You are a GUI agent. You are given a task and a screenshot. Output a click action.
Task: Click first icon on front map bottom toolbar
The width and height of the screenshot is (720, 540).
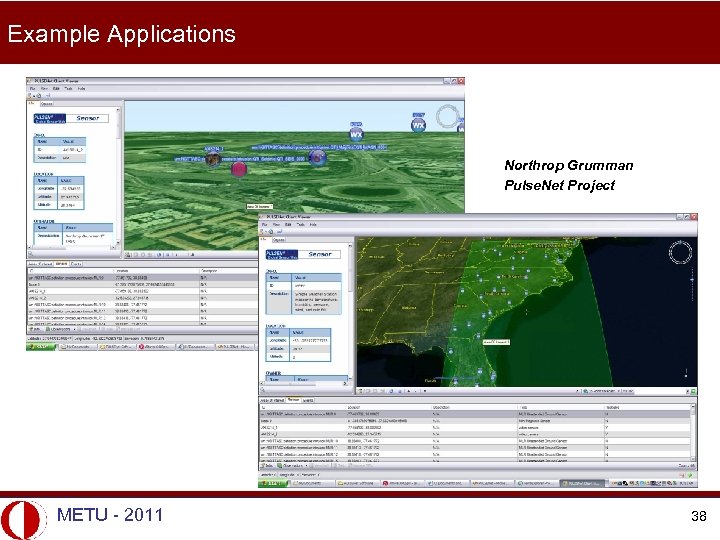coord(361,391)
